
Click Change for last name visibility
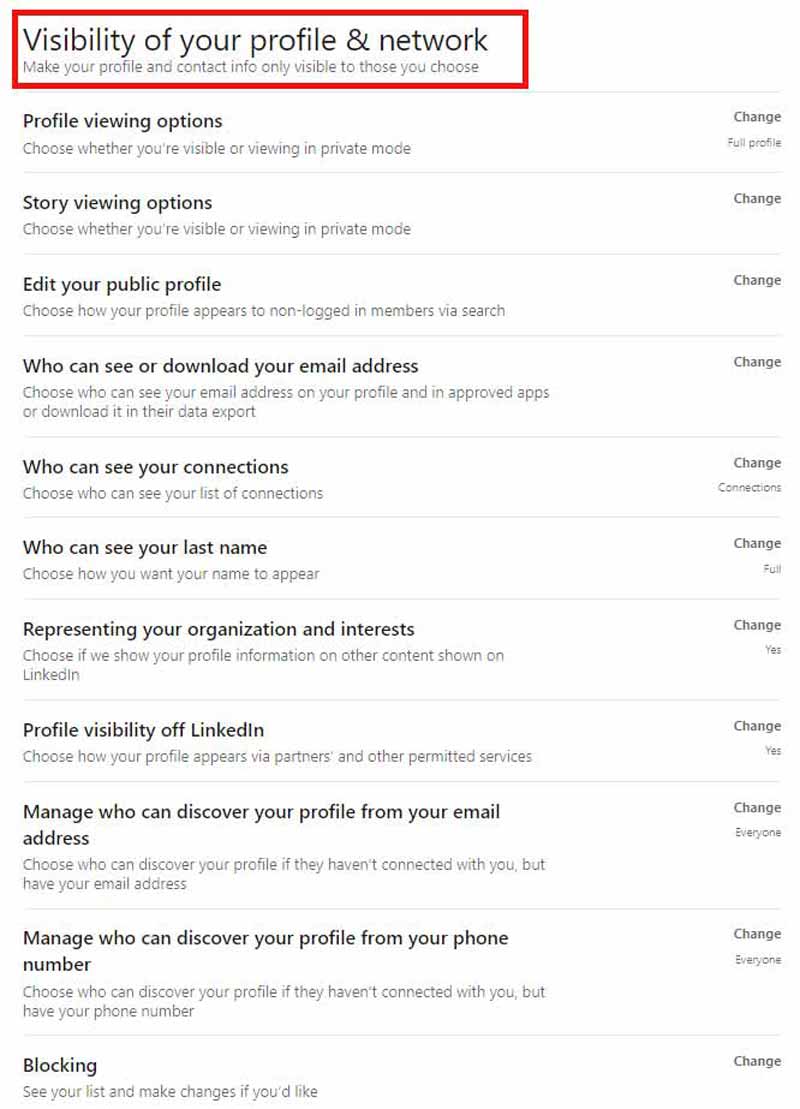click(x=756, y=544)
